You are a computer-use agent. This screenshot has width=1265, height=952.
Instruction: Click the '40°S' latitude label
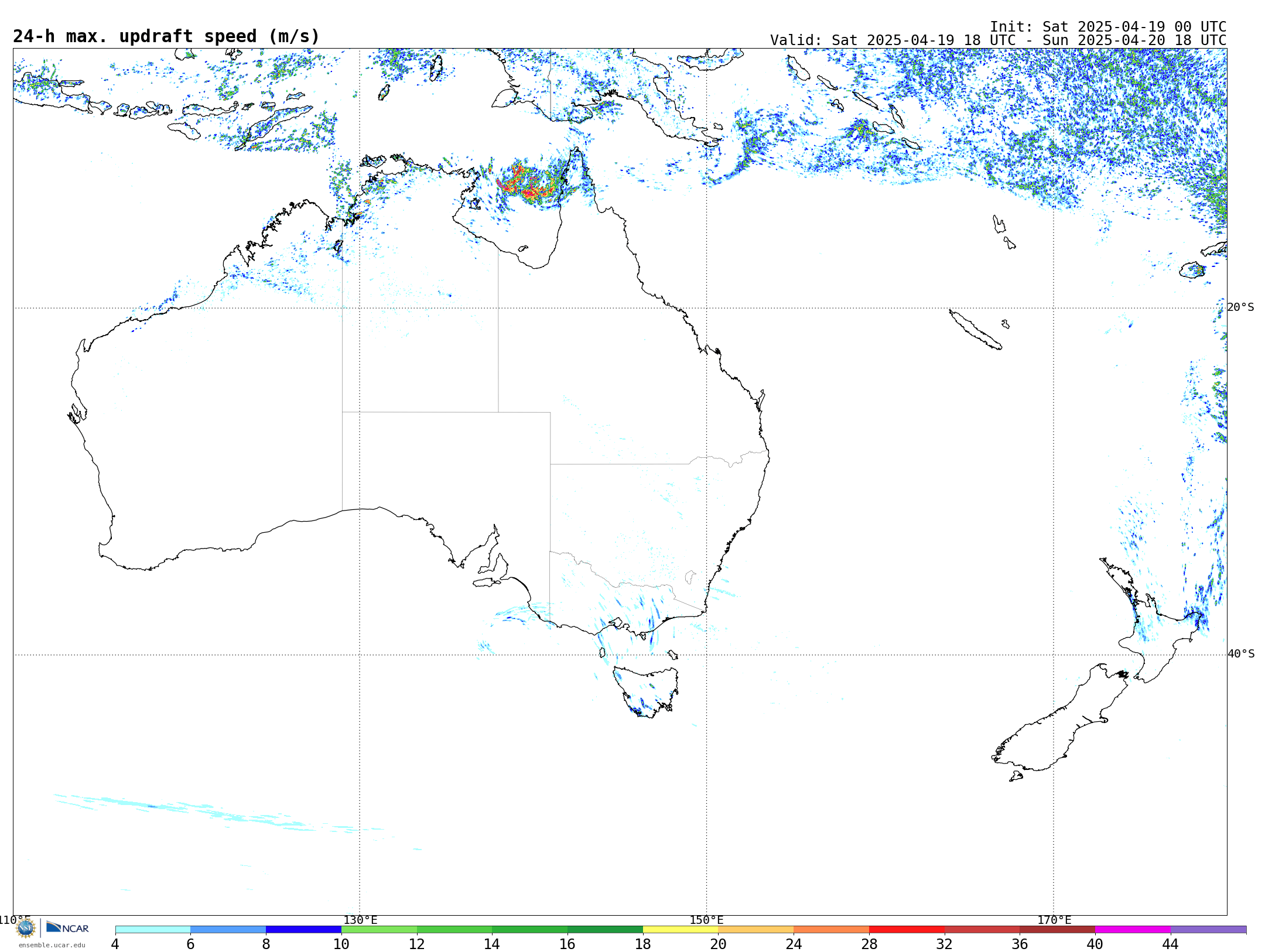tap(1241, 654)
